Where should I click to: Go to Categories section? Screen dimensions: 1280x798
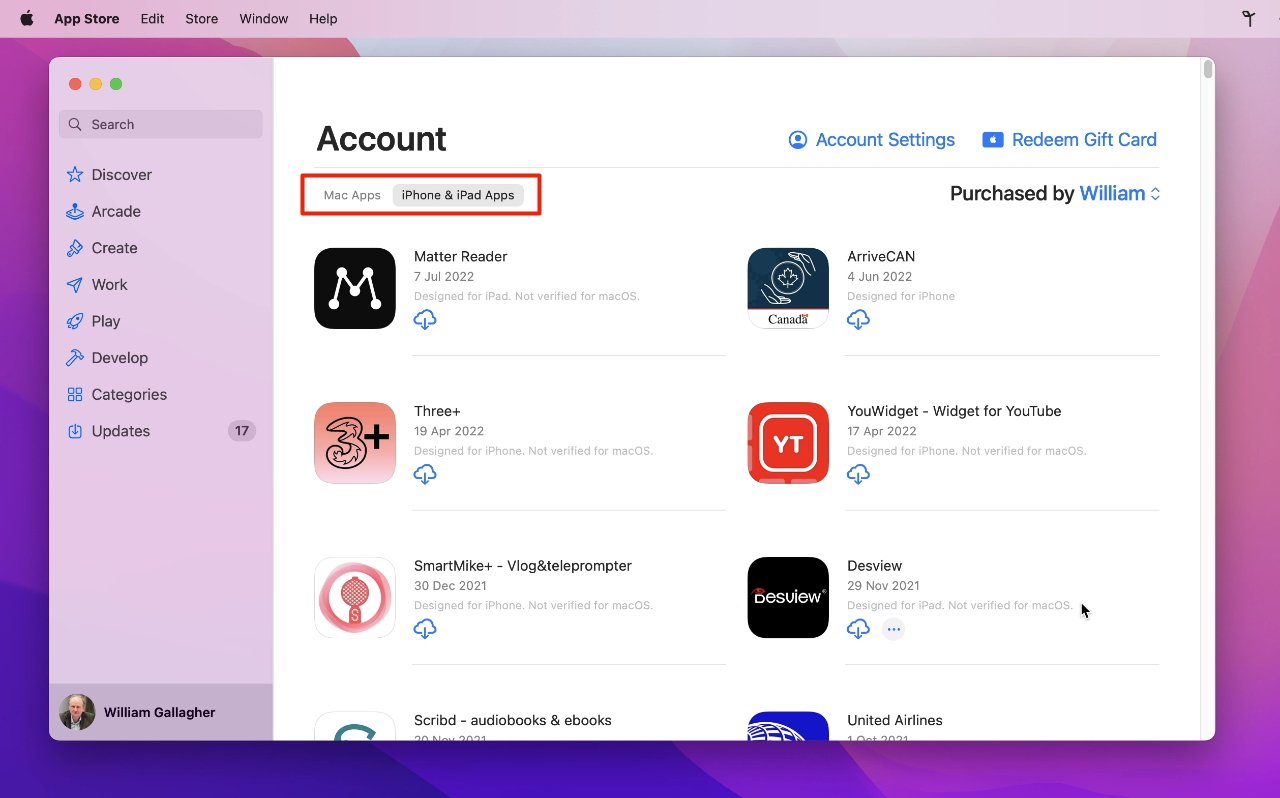pyautogui.click(x=129, y=395)
